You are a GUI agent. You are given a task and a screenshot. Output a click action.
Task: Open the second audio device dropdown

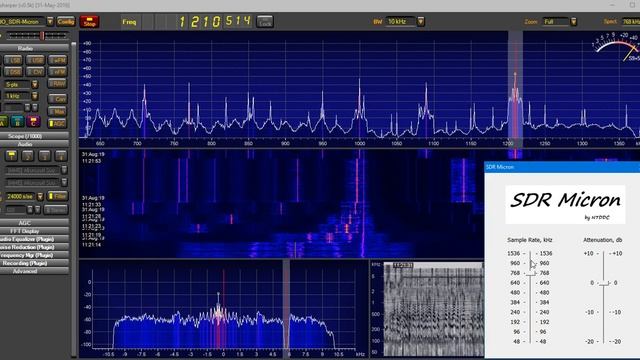[64, 182]
